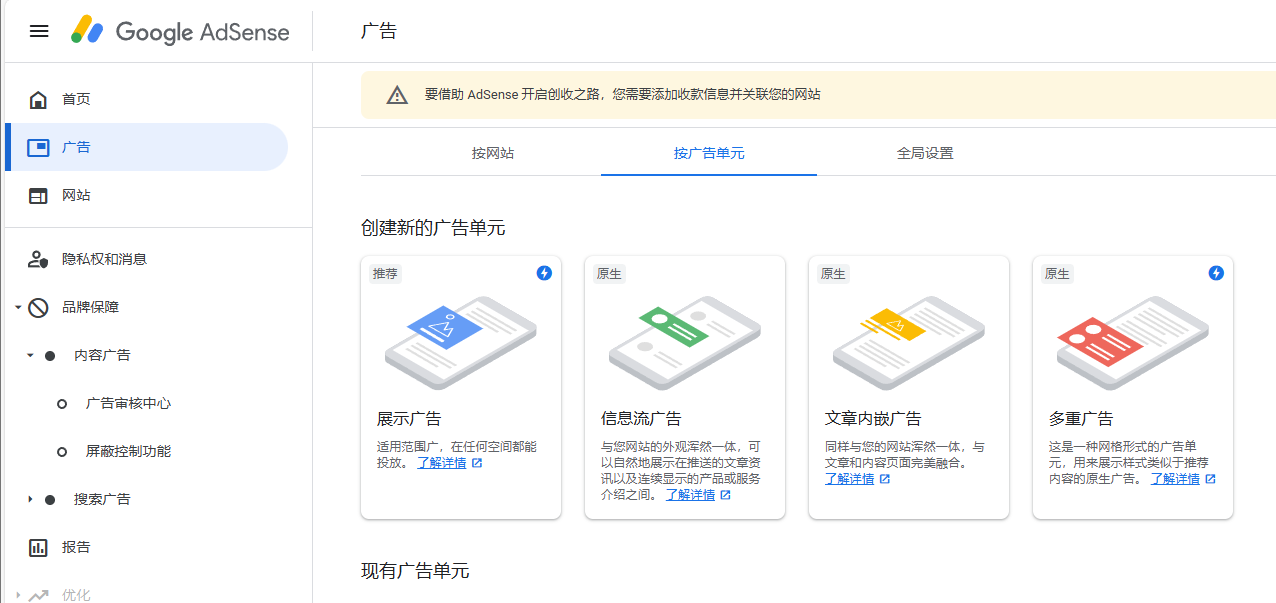Collapse the 内容广告 submenu
The height and width of the screenshot is (603, 1276).
(x=30, y=355)
